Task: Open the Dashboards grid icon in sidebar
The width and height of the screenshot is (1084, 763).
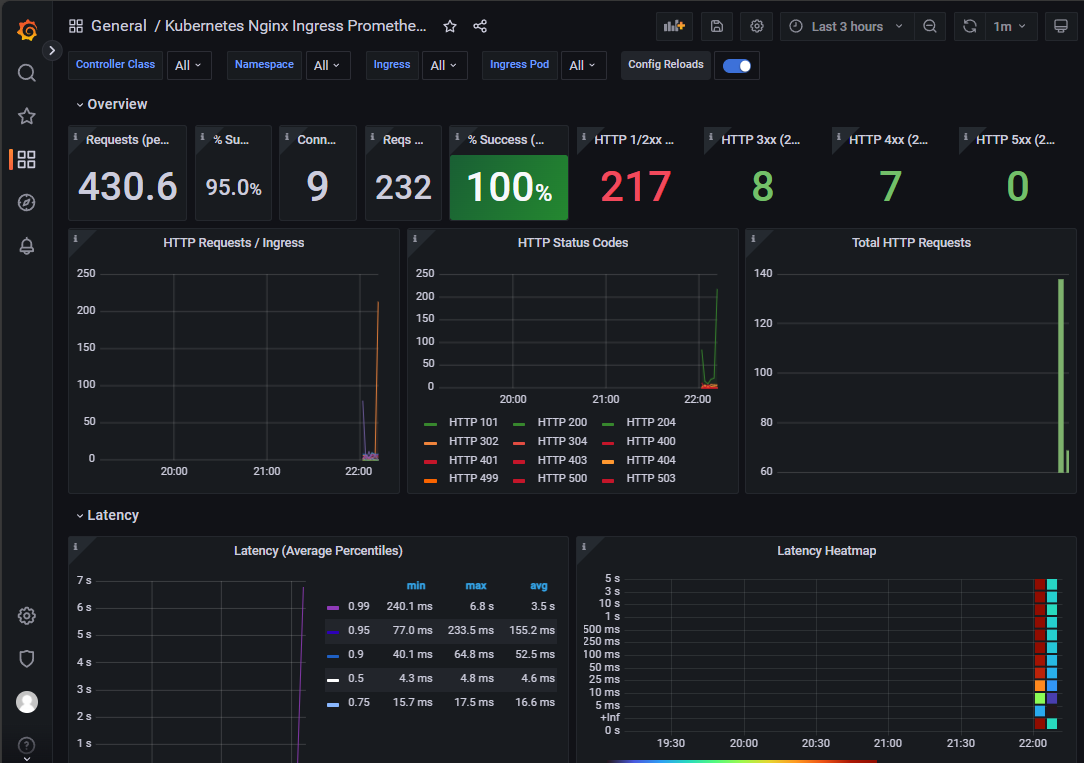Action: pyautogui.click(x=26, y=160)
